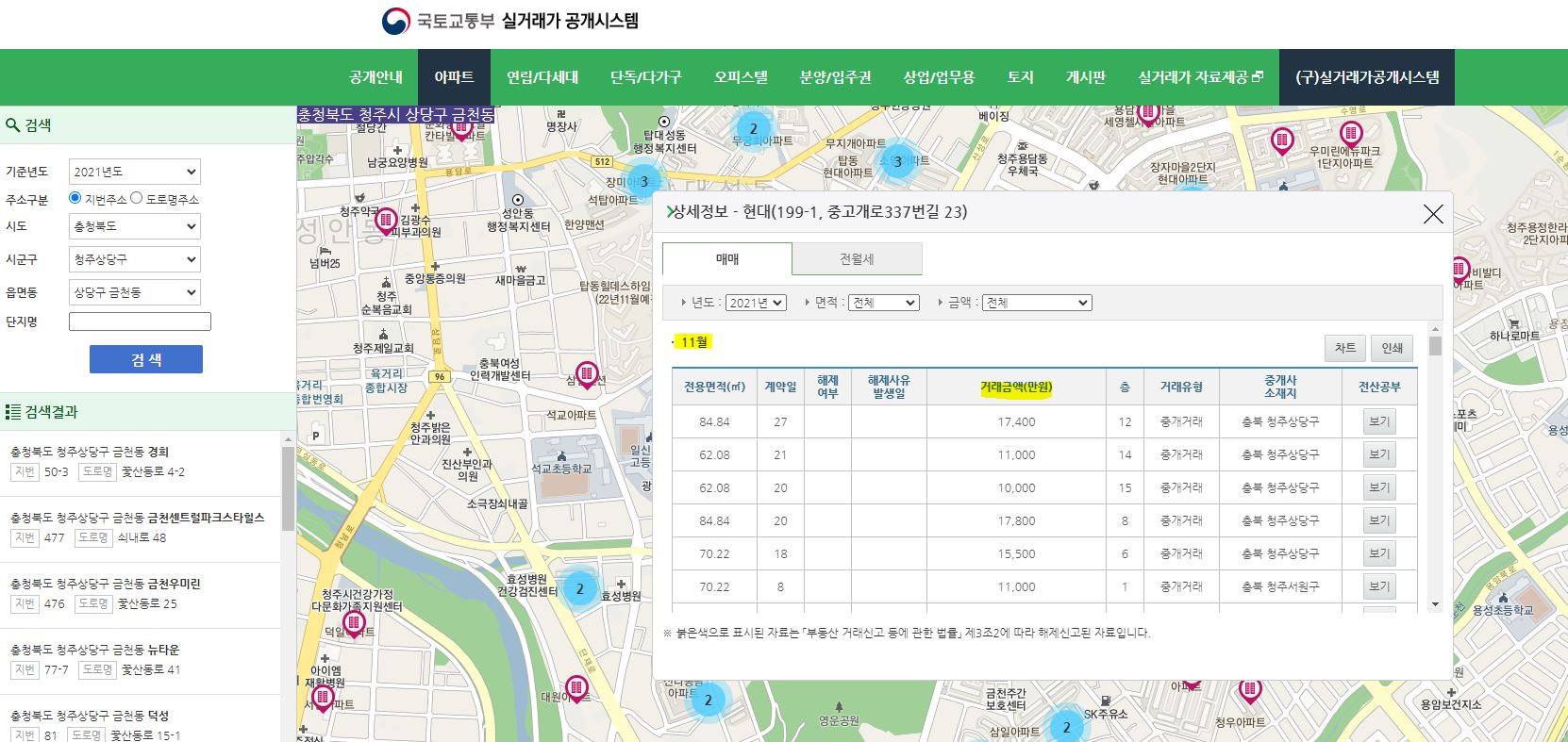Click 보기 for the 10,000 transaction row
Screen dimensions: 1568x742
pyautogui.click(x=1379, y=487)
